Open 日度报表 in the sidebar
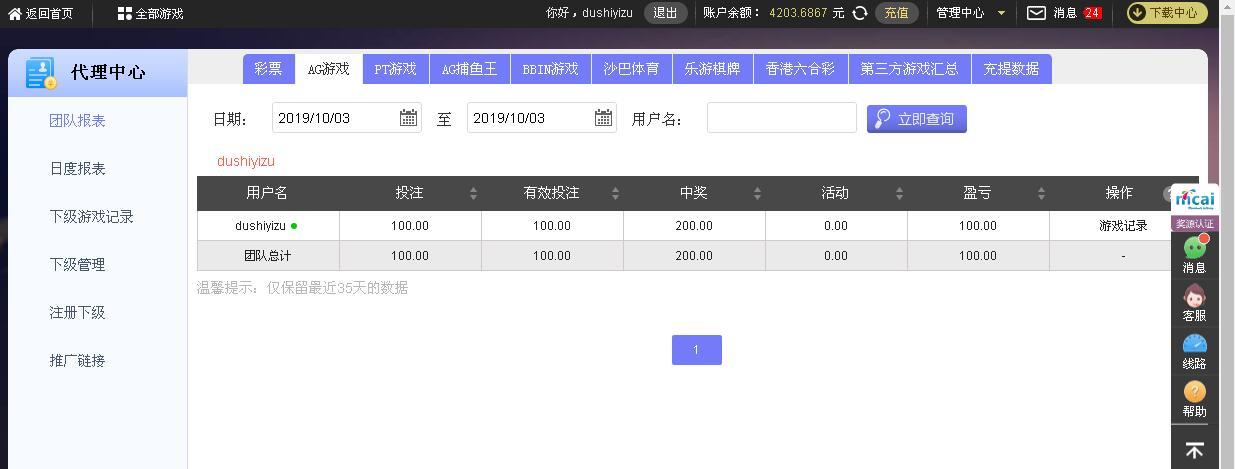This screenshot has width=1235, height=469. pyautogui.click(x=77, y=168)
